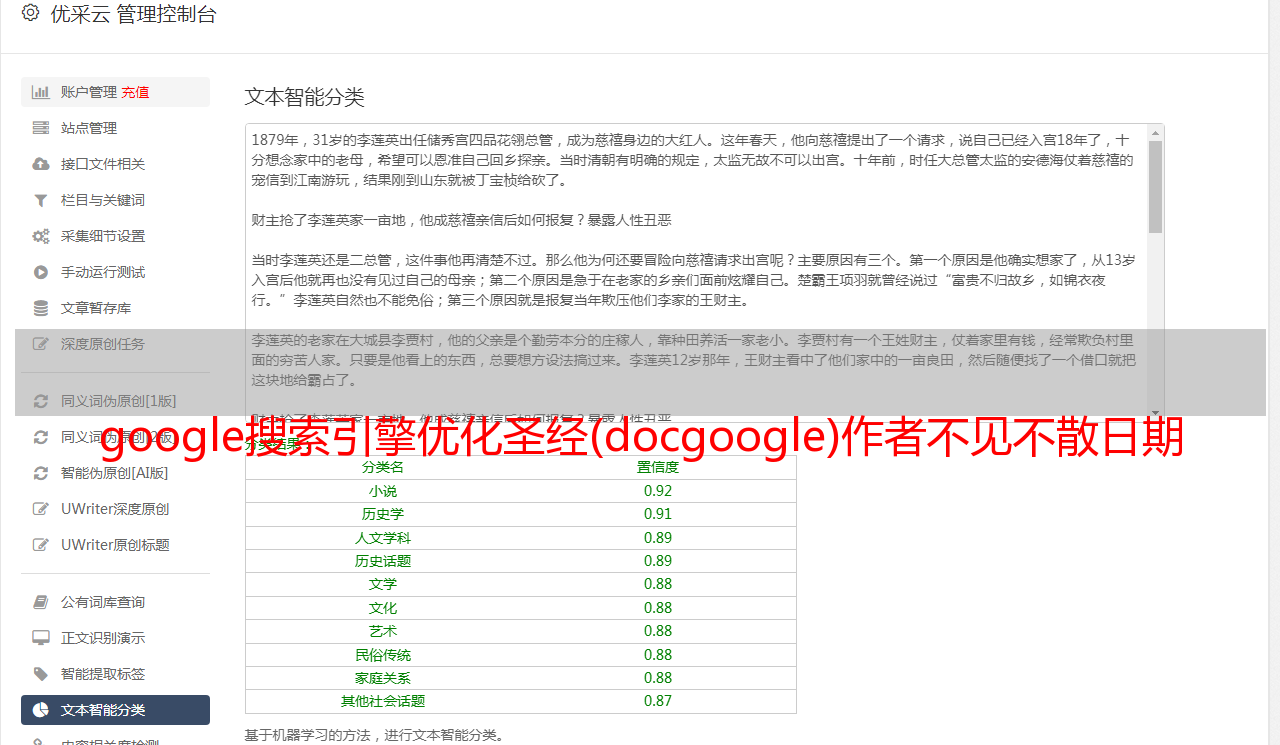1280x745 pixels.
Task: Select the 民俗传统 category cell
Action: [x=383, y=655]
